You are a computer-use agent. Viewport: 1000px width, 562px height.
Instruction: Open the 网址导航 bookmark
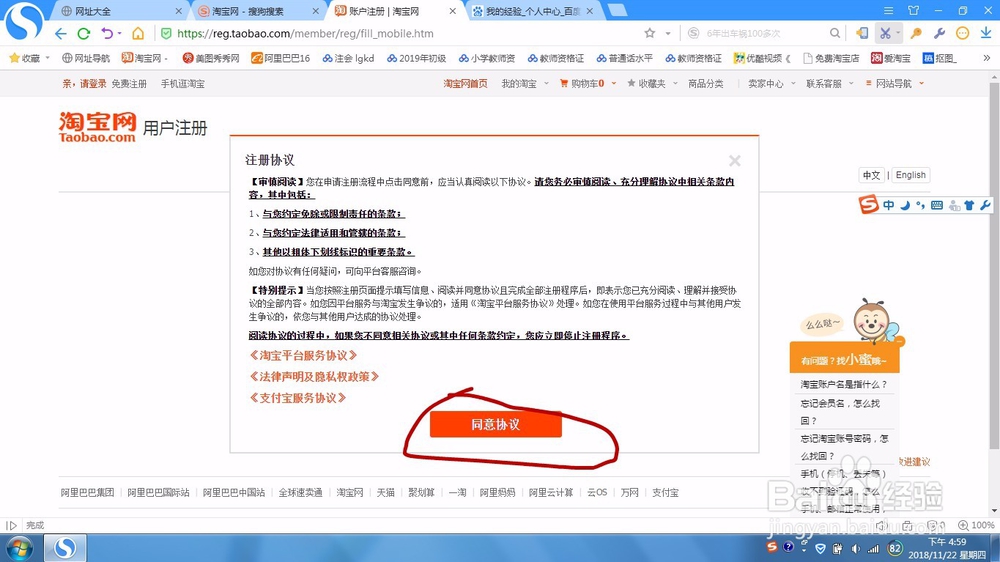point(85,58)
